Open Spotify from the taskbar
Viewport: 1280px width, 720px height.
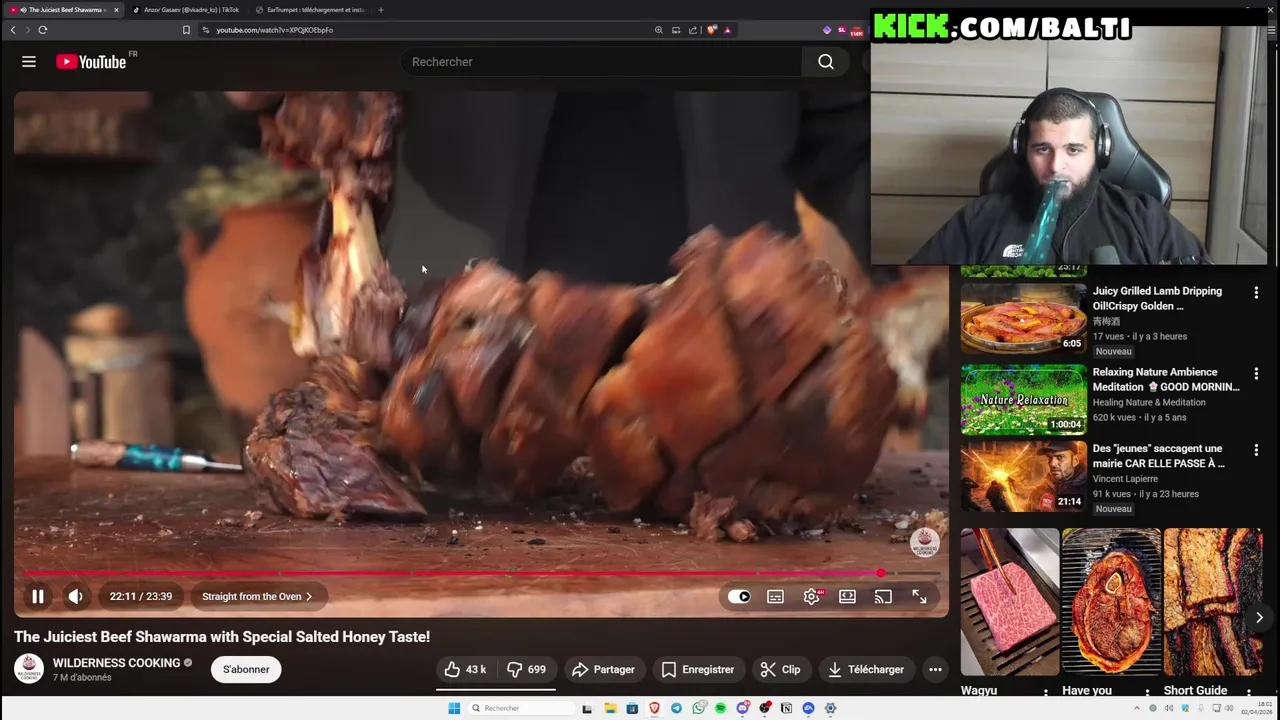coord(720,708)
